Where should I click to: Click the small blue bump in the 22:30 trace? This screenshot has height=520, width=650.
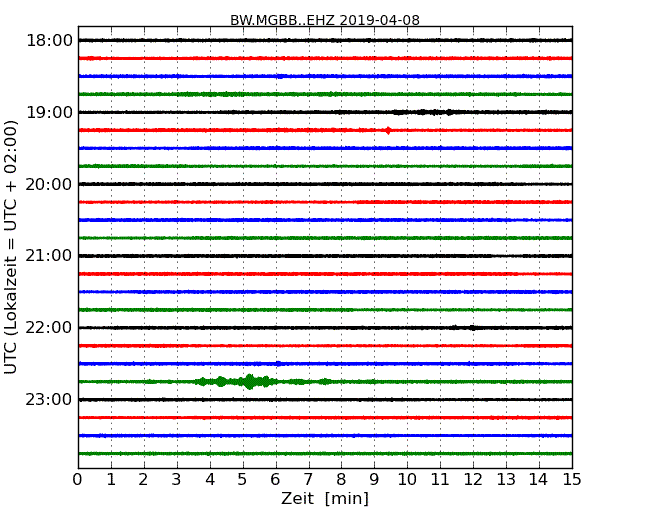click(278, 364)
